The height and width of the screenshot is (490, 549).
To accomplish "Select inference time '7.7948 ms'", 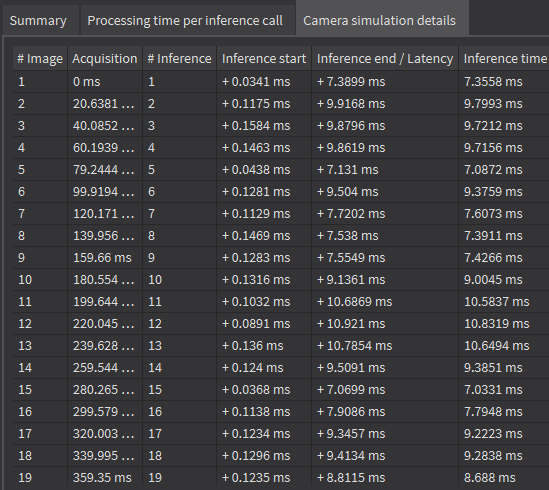I will tap(504, 412).
